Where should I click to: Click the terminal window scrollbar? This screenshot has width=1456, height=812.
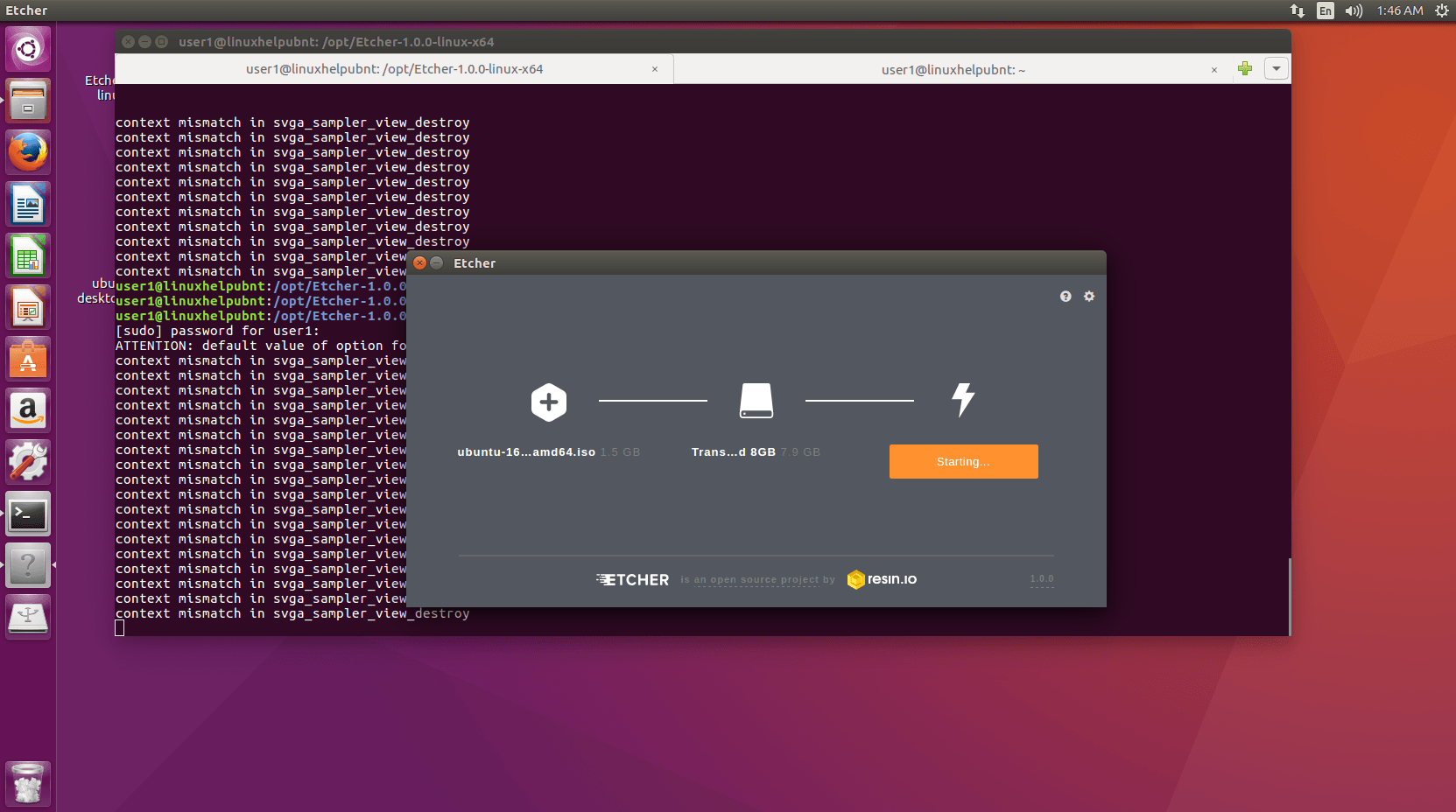coord(1289,597)
